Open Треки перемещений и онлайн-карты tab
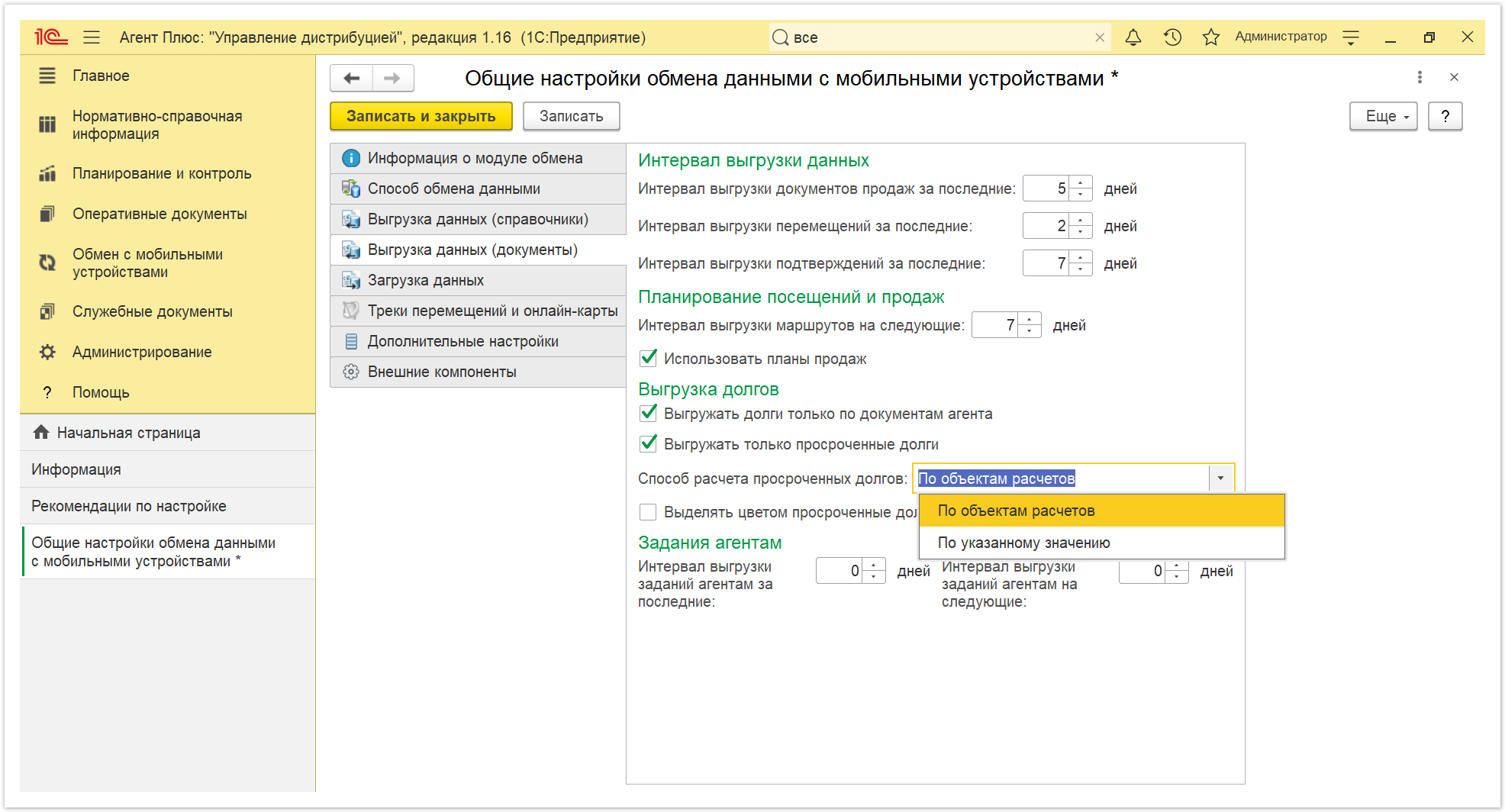1505x812 pixels. pos(478,311)
